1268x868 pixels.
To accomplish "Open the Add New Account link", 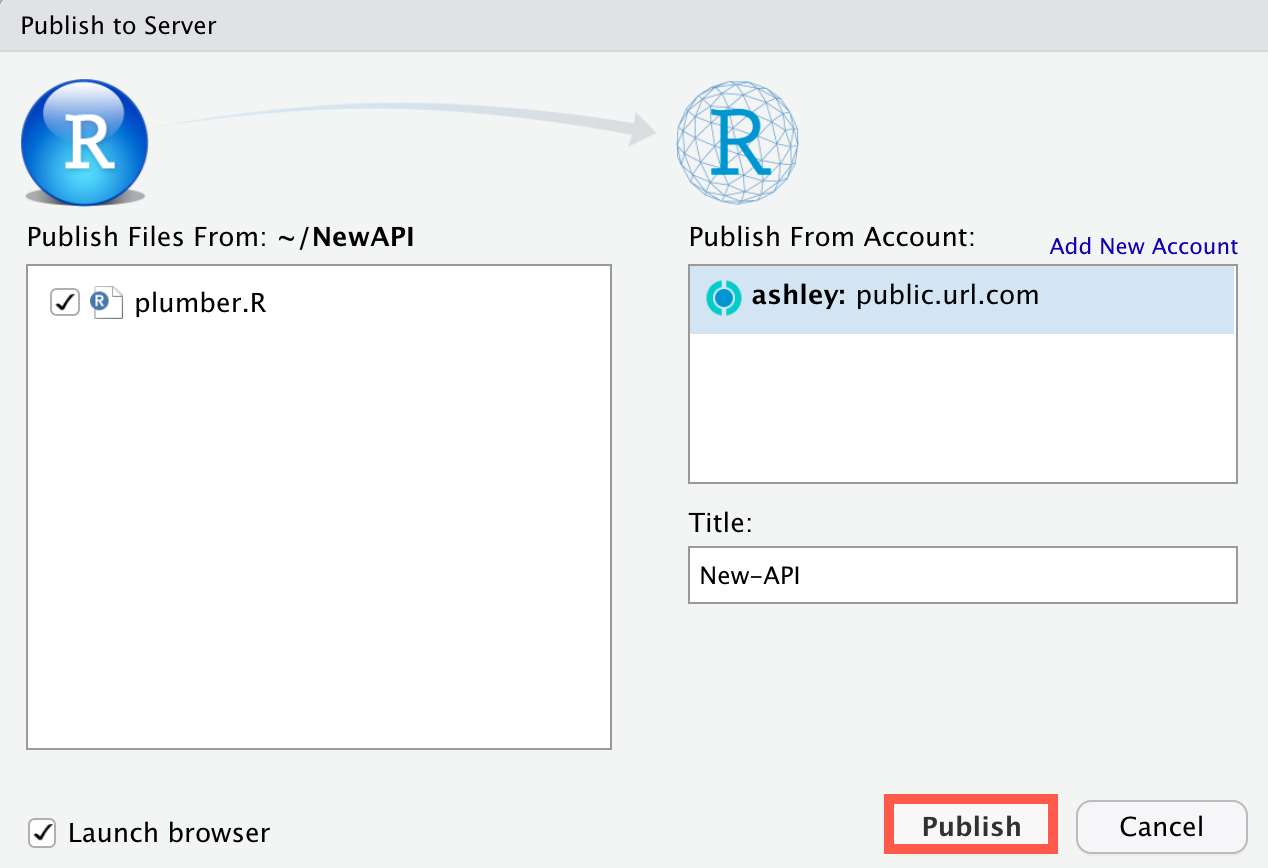I will 1143,246.
